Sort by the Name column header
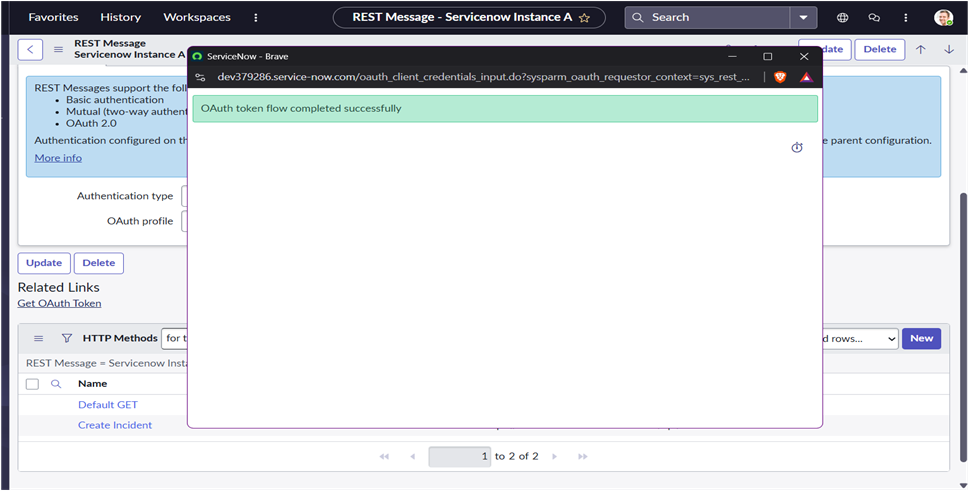This screenshot has width=969, height=491. click(93, 384)
